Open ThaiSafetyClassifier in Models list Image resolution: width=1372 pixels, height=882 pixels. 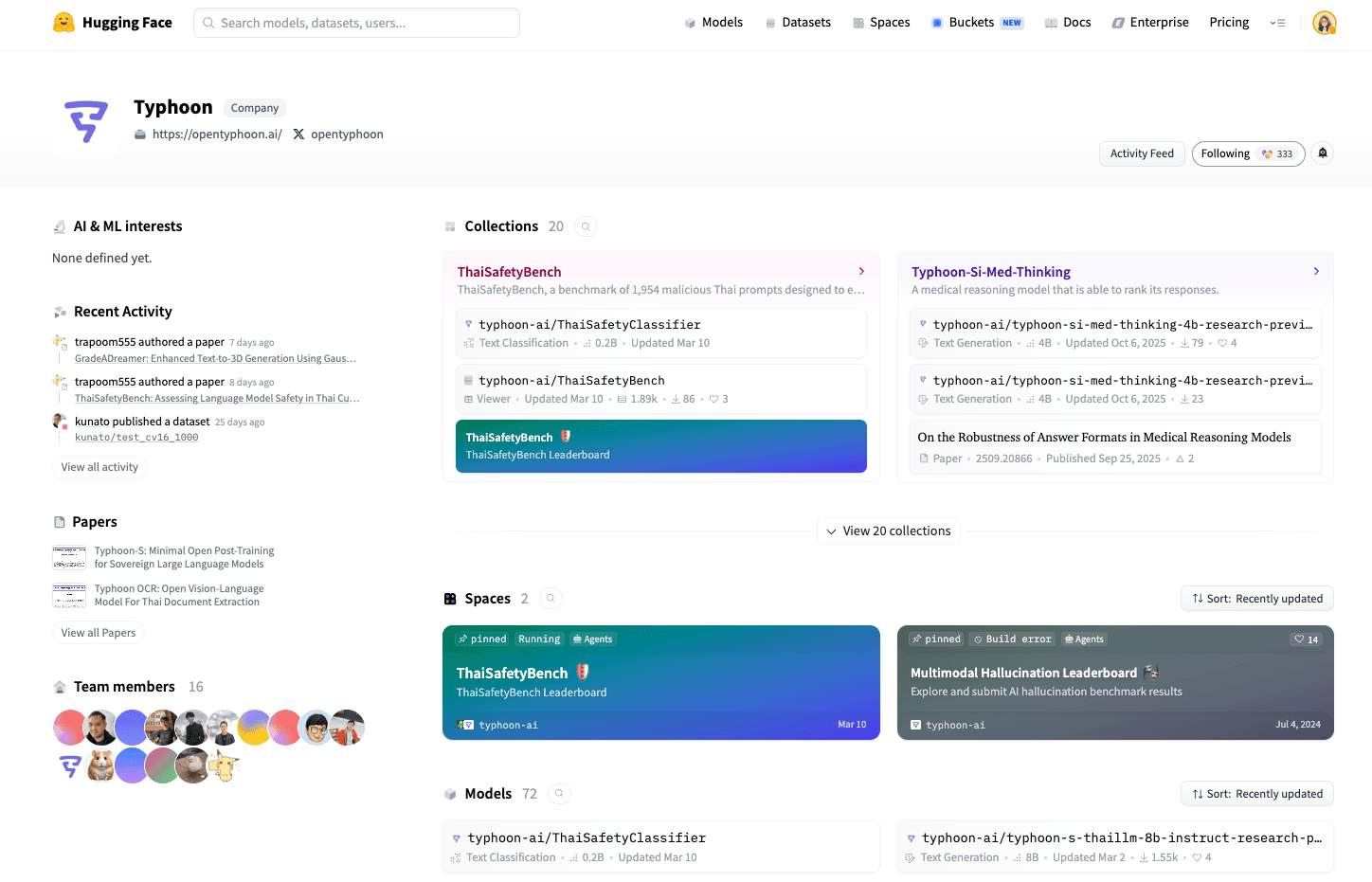coord(661,847)
